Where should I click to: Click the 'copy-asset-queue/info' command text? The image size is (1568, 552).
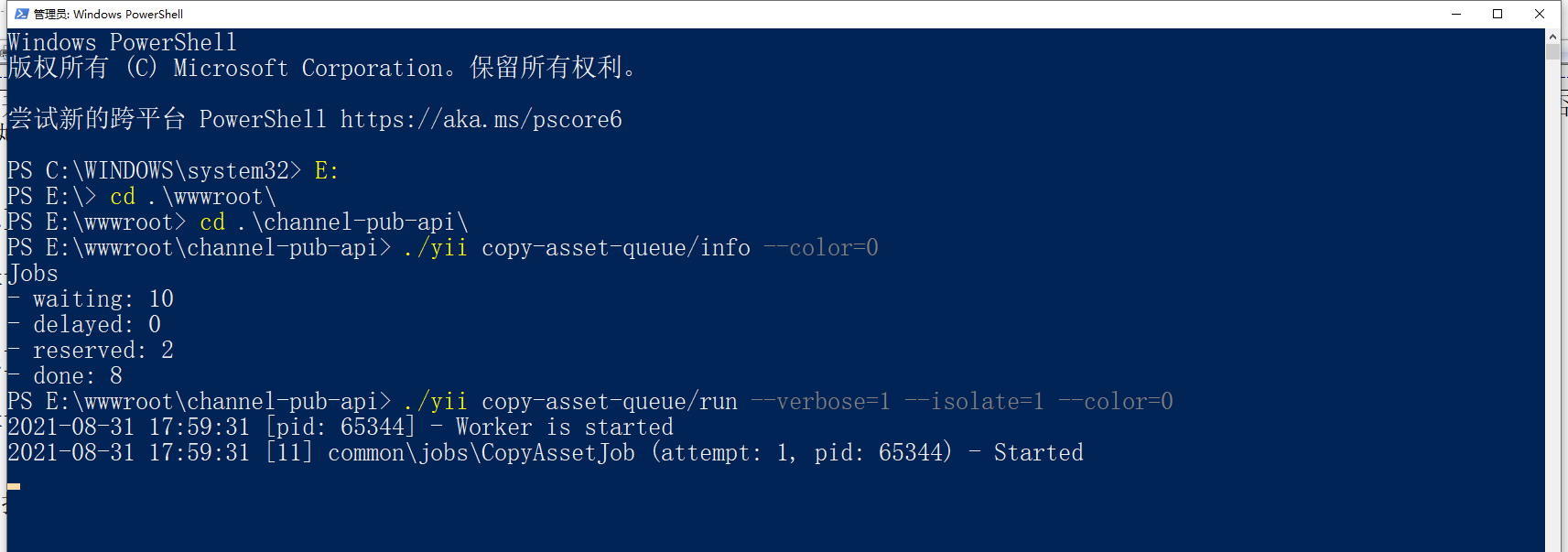615,248
